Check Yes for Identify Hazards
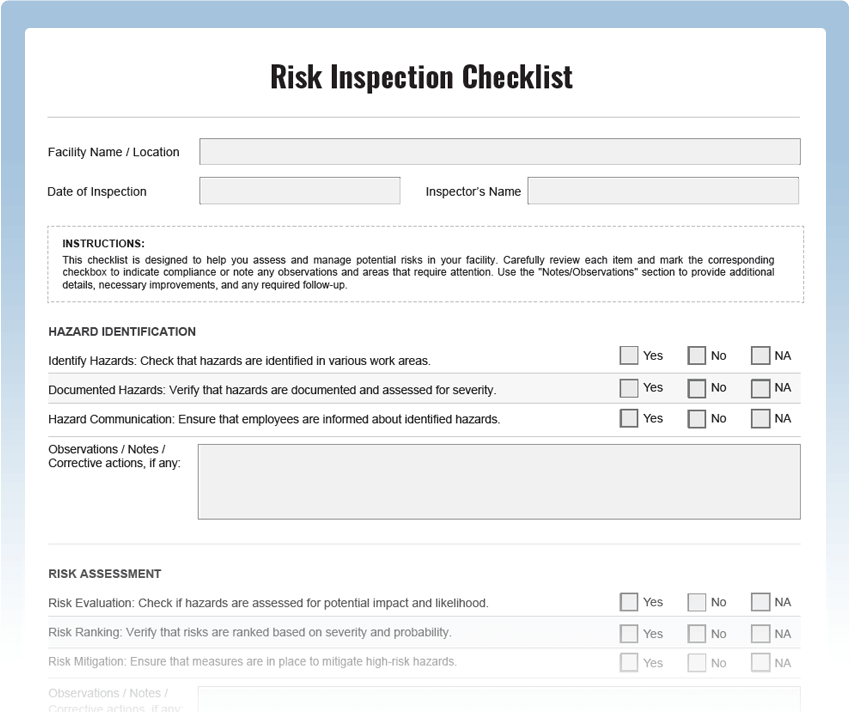 (628, 356)
